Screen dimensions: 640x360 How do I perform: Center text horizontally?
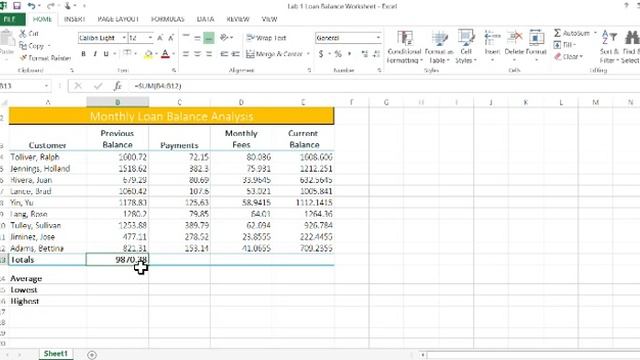[x=197, y=54]
